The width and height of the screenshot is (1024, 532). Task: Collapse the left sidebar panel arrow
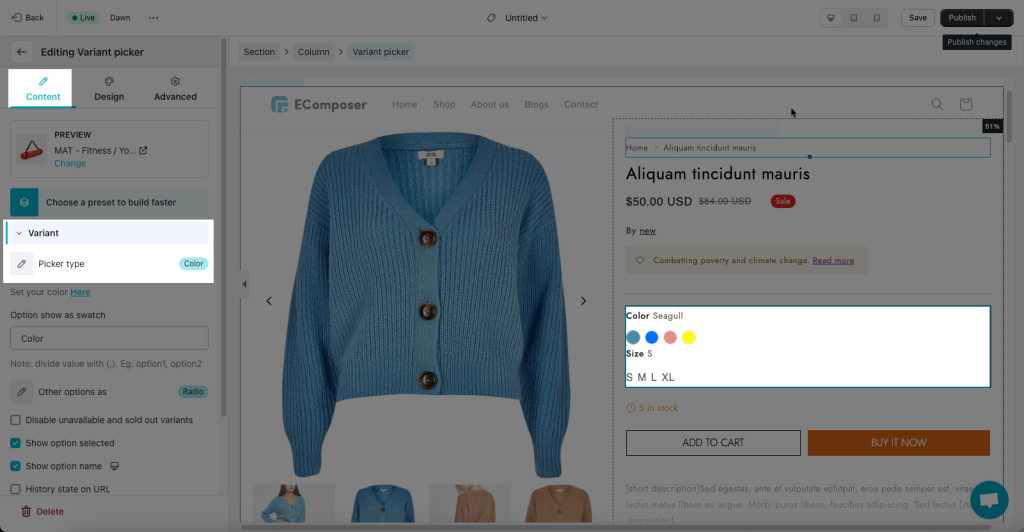(x=244, y=284)
